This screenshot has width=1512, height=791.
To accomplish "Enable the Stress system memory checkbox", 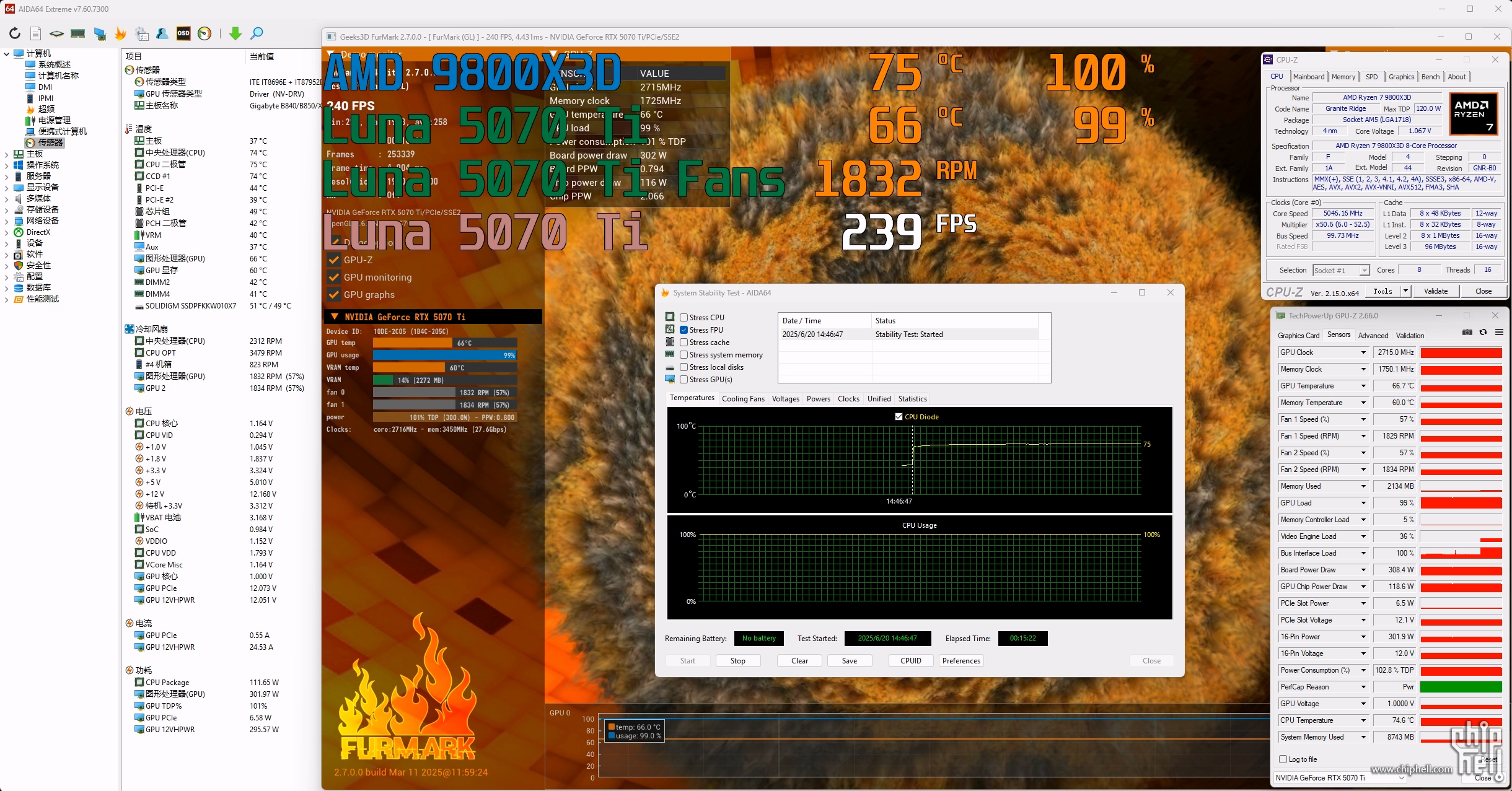I will [x=683, y=355].
